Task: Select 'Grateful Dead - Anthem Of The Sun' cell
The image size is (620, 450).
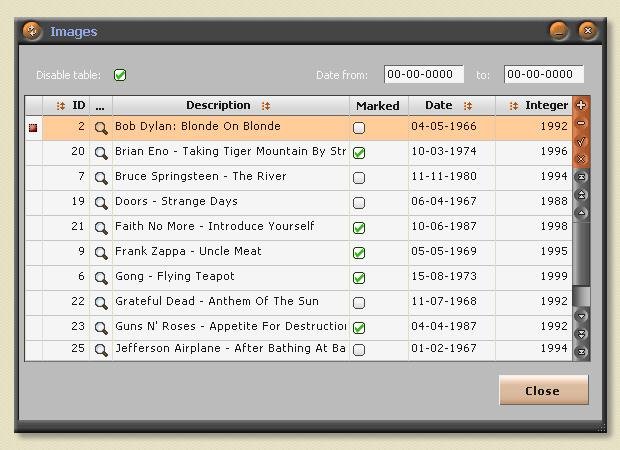Action: pyautogui.click(x=231, y=303)
